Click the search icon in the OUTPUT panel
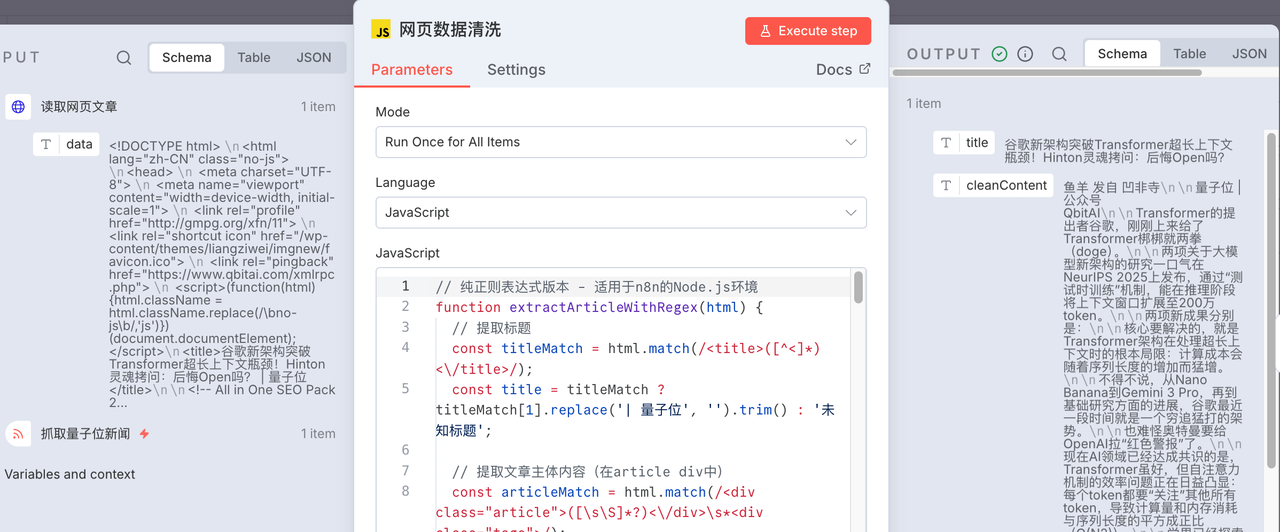This screenshot has width=1280, height=532. click(1060, 54)
